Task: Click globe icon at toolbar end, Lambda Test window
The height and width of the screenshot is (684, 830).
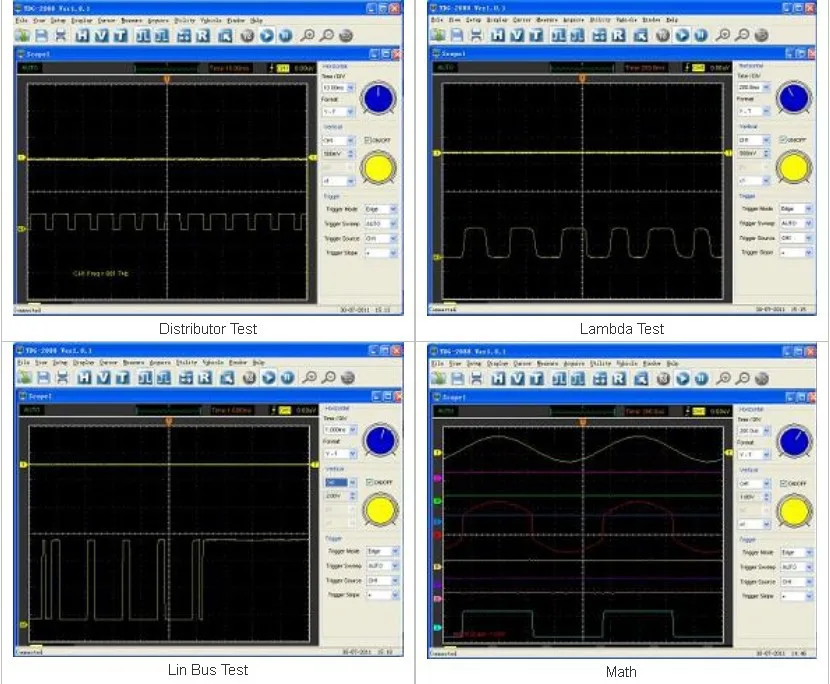Action: tap(761, 35)
